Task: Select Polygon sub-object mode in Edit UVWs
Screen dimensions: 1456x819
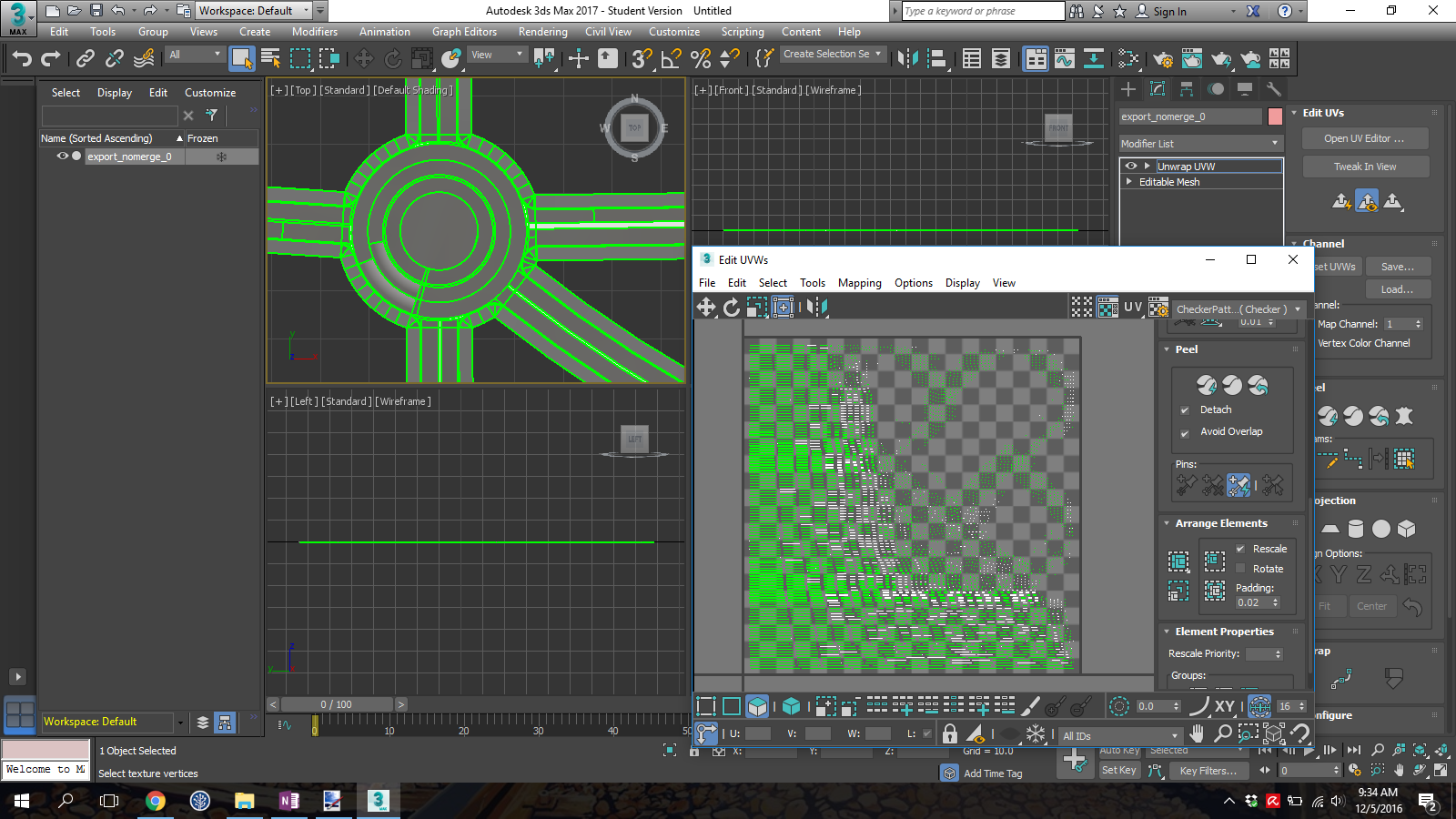Action: [x=757, y=706]
